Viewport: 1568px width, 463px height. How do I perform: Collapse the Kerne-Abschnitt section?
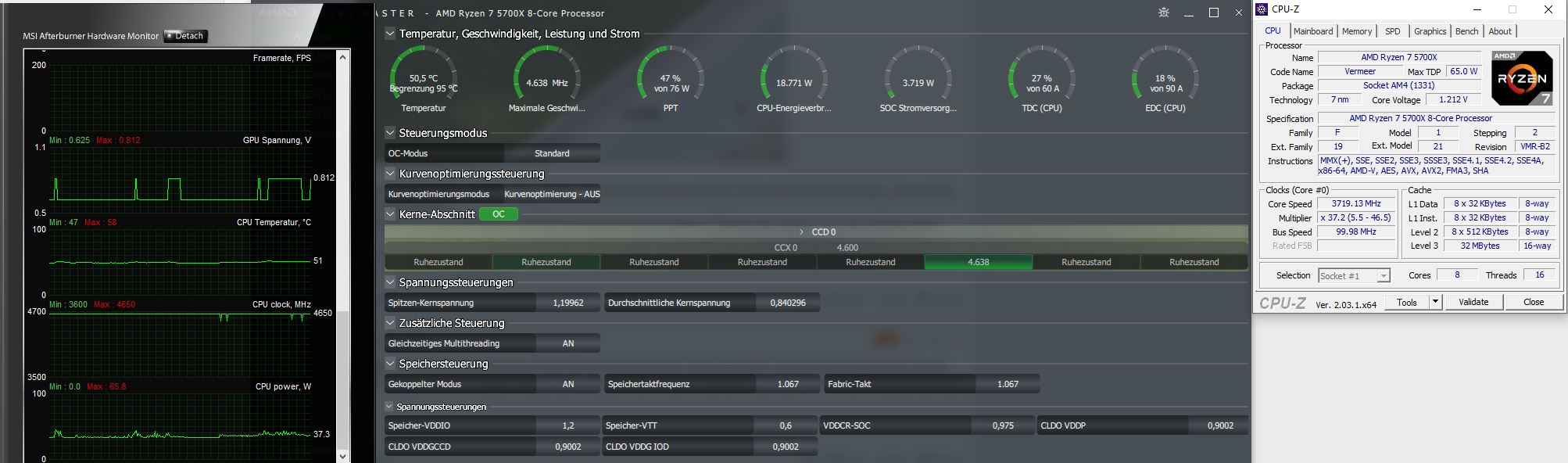click(390, 214)
